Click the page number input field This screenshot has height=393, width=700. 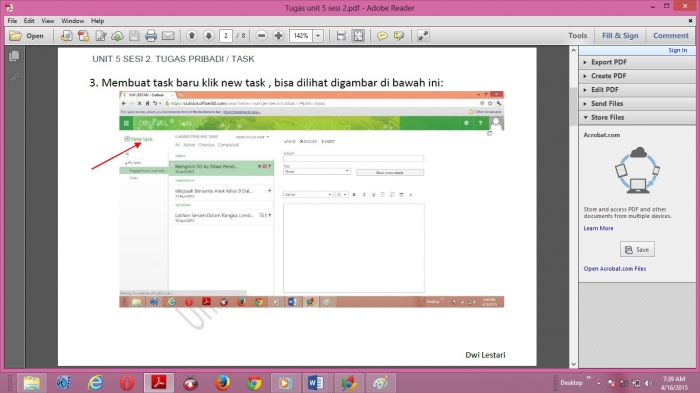pyautogui.click(x=226, y=36)
